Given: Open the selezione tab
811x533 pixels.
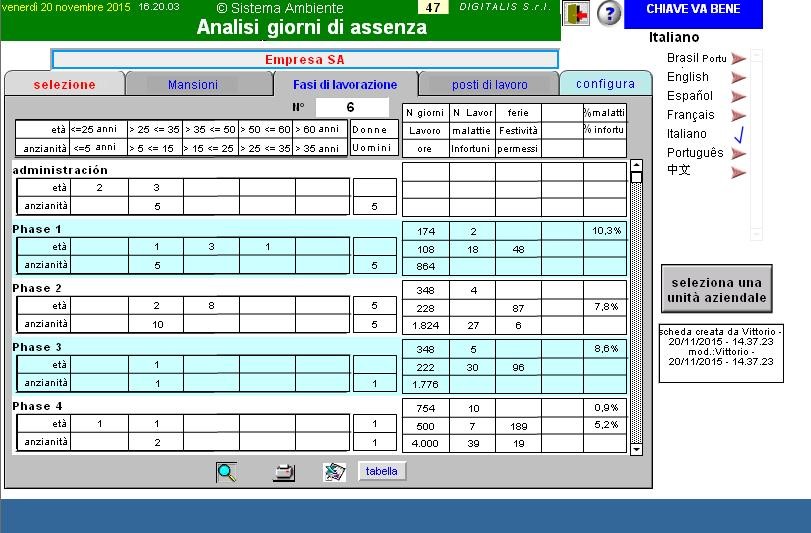Looking at the screenshot, I should tap(65, 84).
